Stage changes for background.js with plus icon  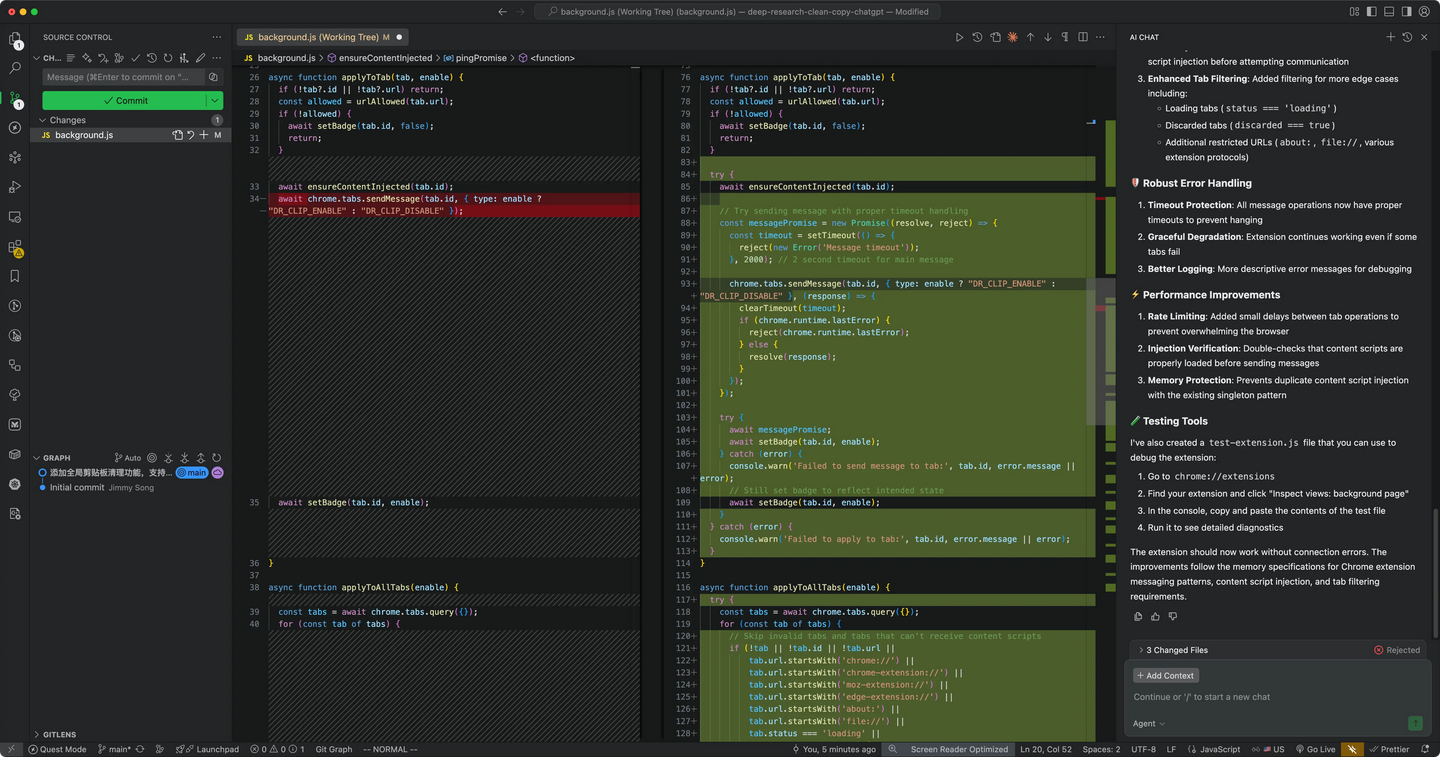pos(204,135)
